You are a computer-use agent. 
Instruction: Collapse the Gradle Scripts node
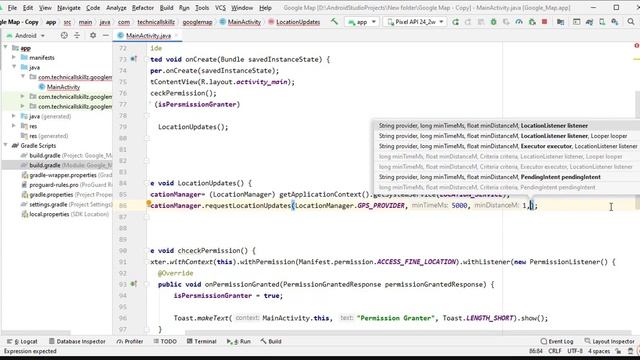(x=6, y=146)
